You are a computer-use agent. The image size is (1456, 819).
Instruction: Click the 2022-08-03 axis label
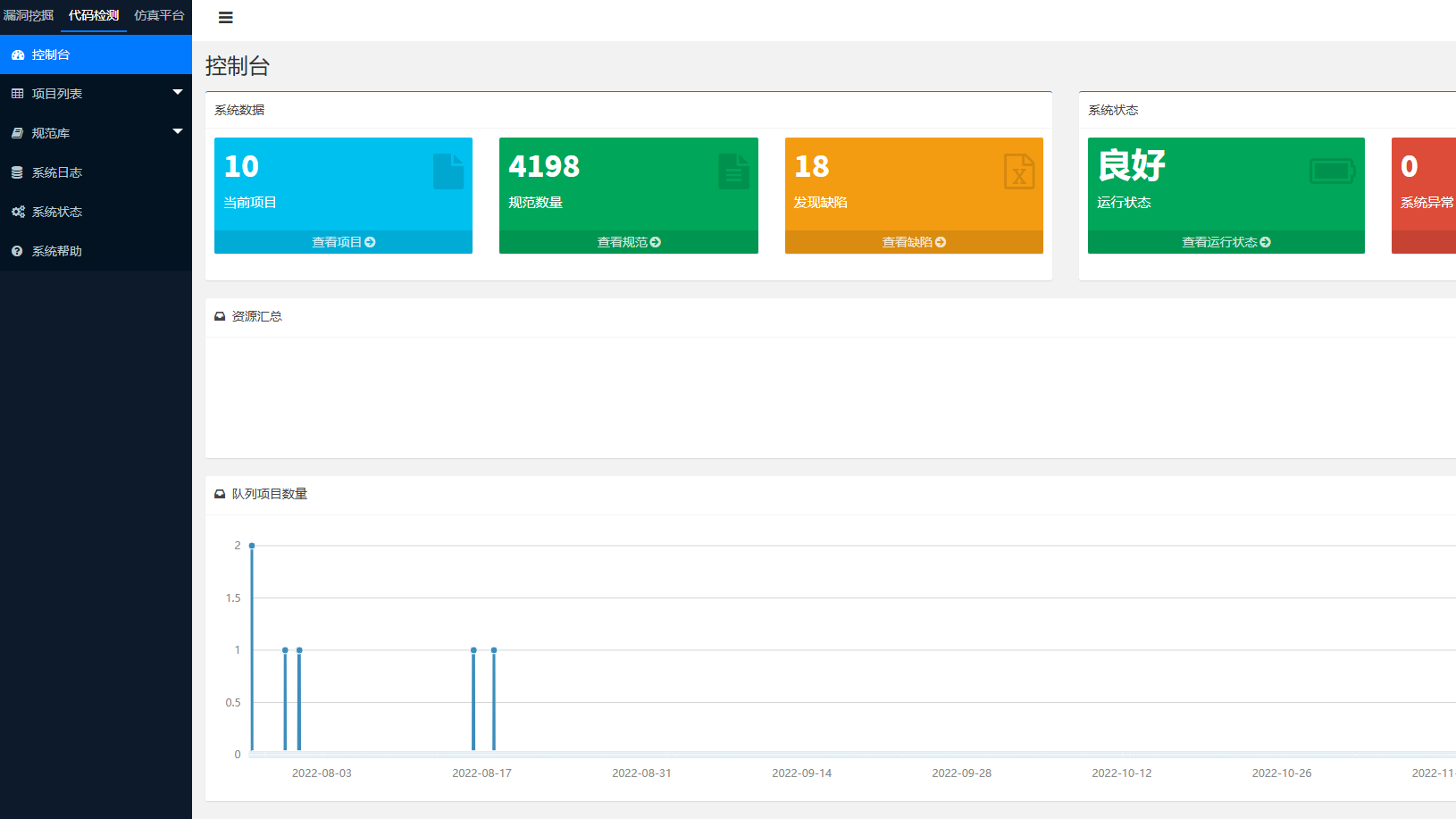[322, 773]
